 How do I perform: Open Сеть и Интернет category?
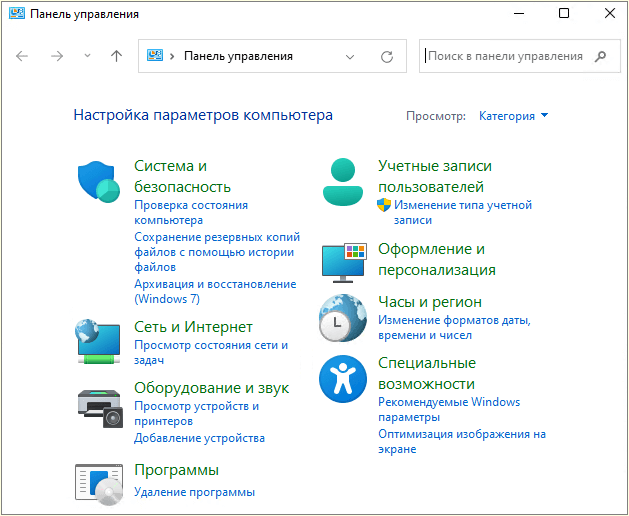click(193, 327)
